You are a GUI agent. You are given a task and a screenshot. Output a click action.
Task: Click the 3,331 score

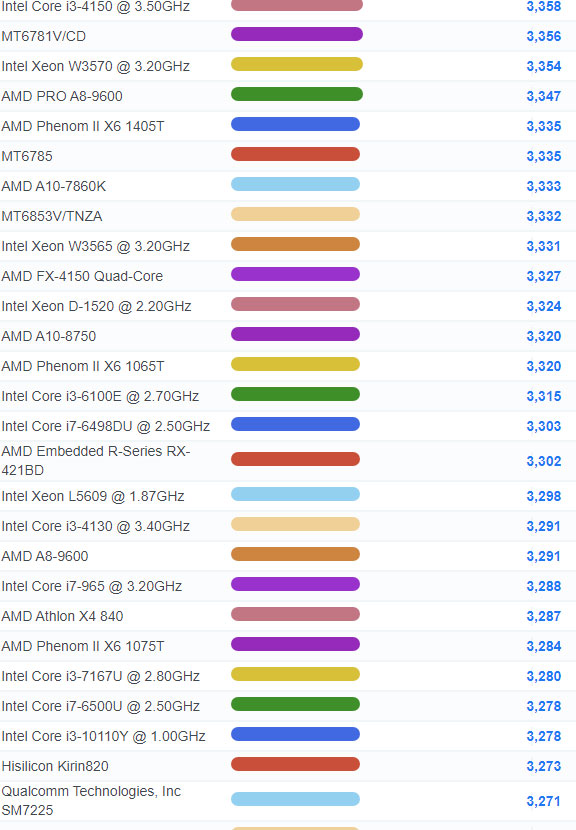[544, 246]
